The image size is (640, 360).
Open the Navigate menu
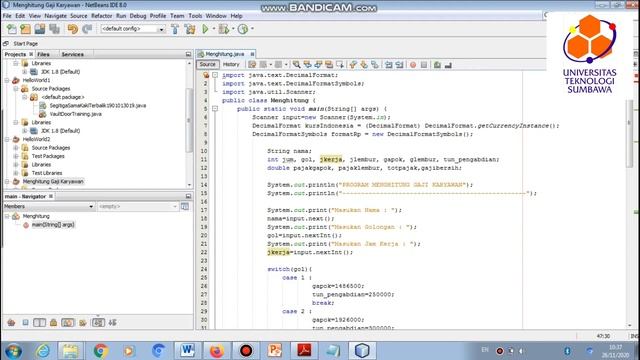[56, 16]
